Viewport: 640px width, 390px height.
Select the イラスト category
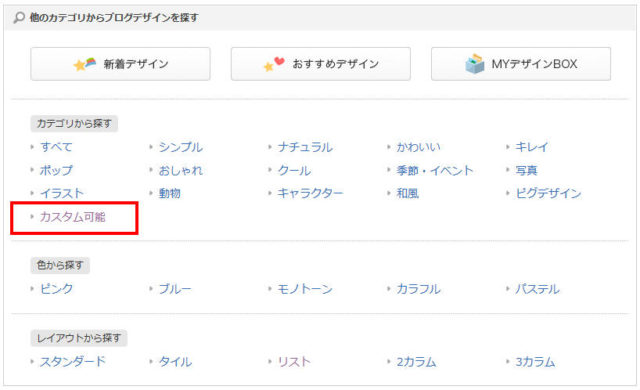coord(62,193)
